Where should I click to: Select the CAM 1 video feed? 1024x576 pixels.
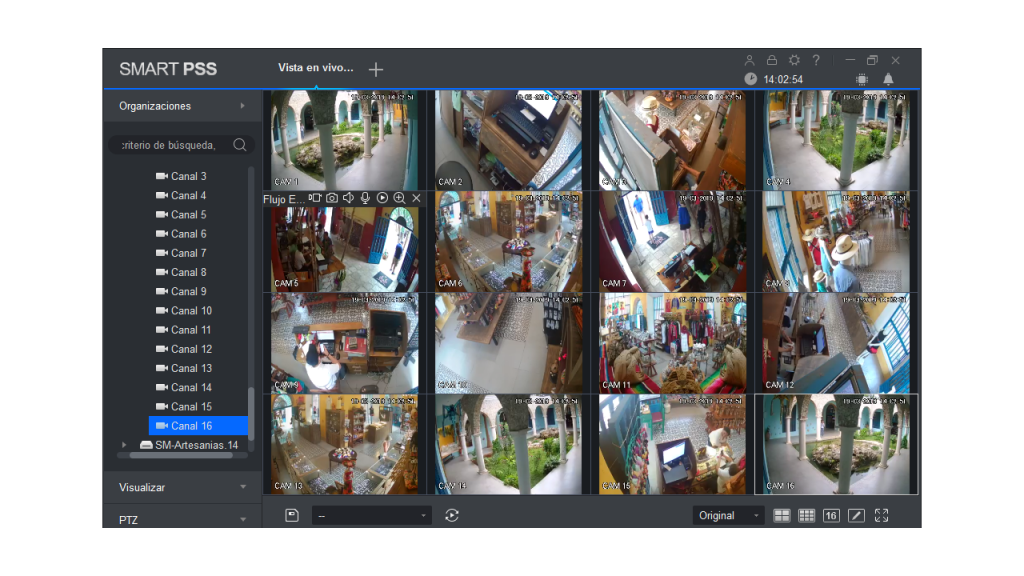coord(344,140)
